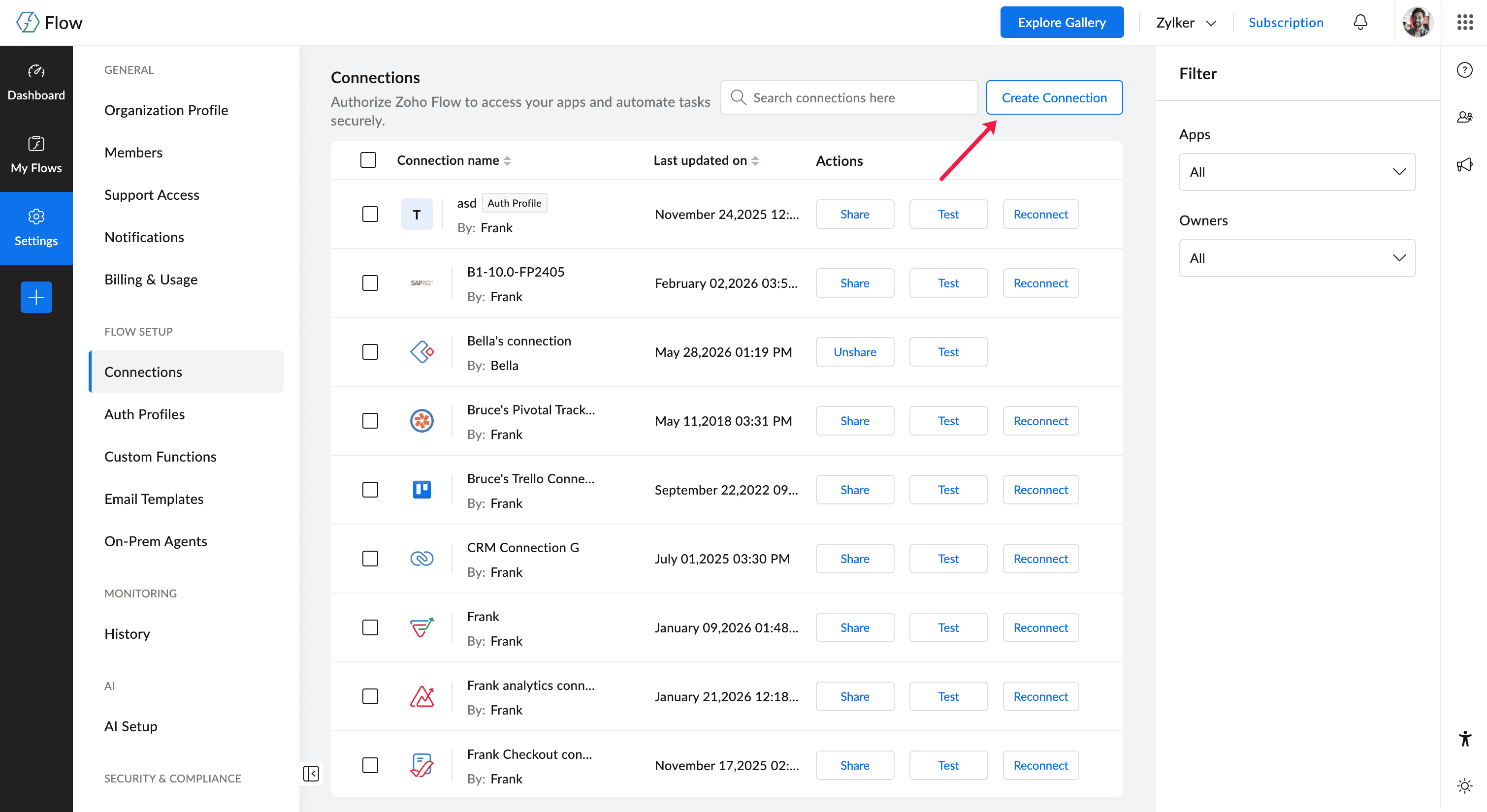1487x812 pixels.
Task: Open the Zylker organization dropdown
Action: pos(1186,23)
